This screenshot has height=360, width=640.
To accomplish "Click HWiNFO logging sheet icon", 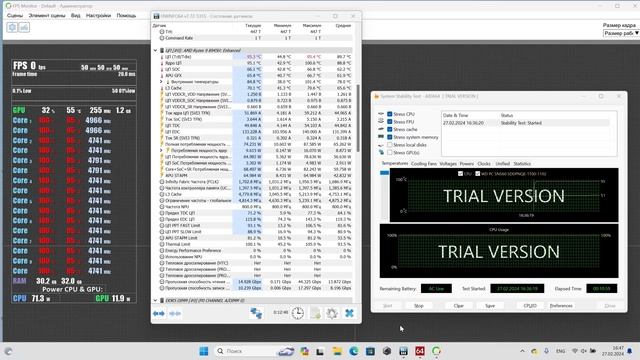I will pos(316,313).
